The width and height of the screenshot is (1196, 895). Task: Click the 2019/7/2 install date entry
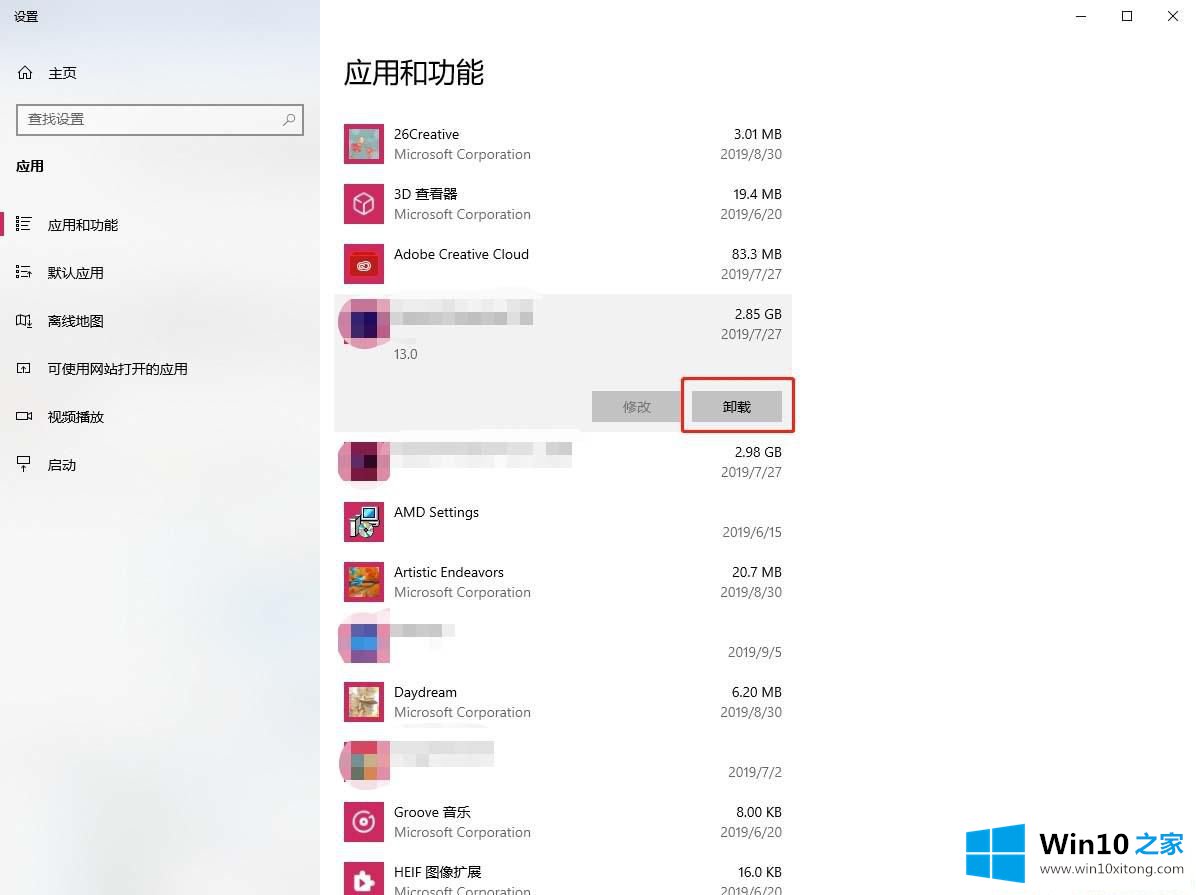755,772
